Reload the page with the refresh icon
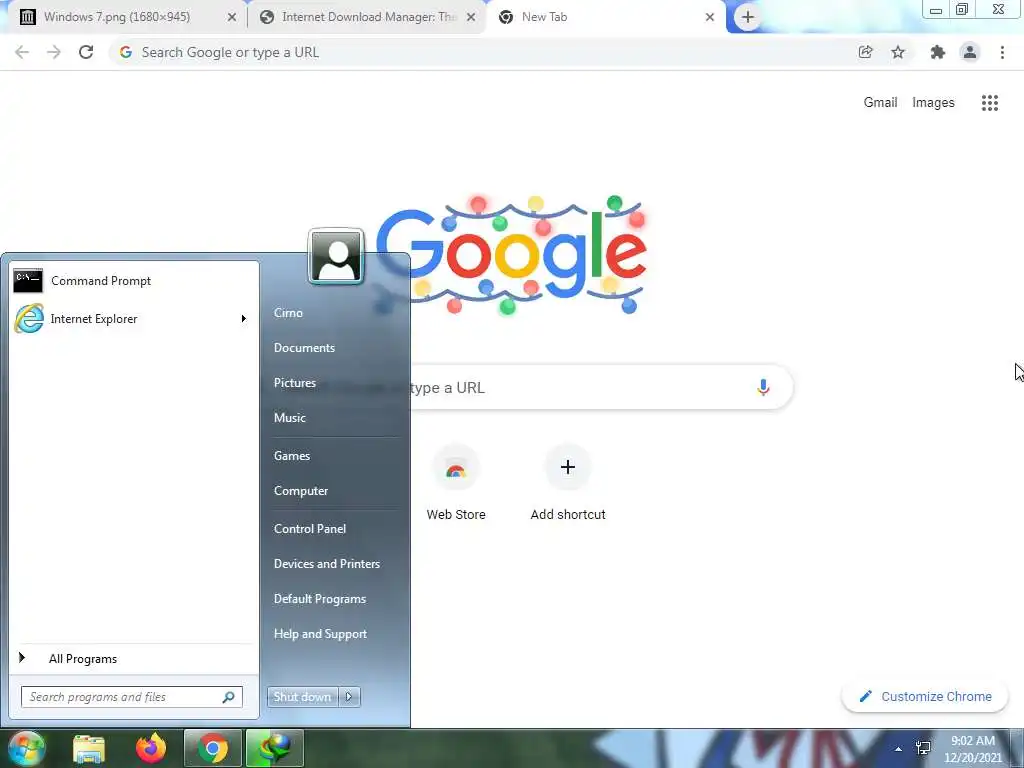 (86, 52)
